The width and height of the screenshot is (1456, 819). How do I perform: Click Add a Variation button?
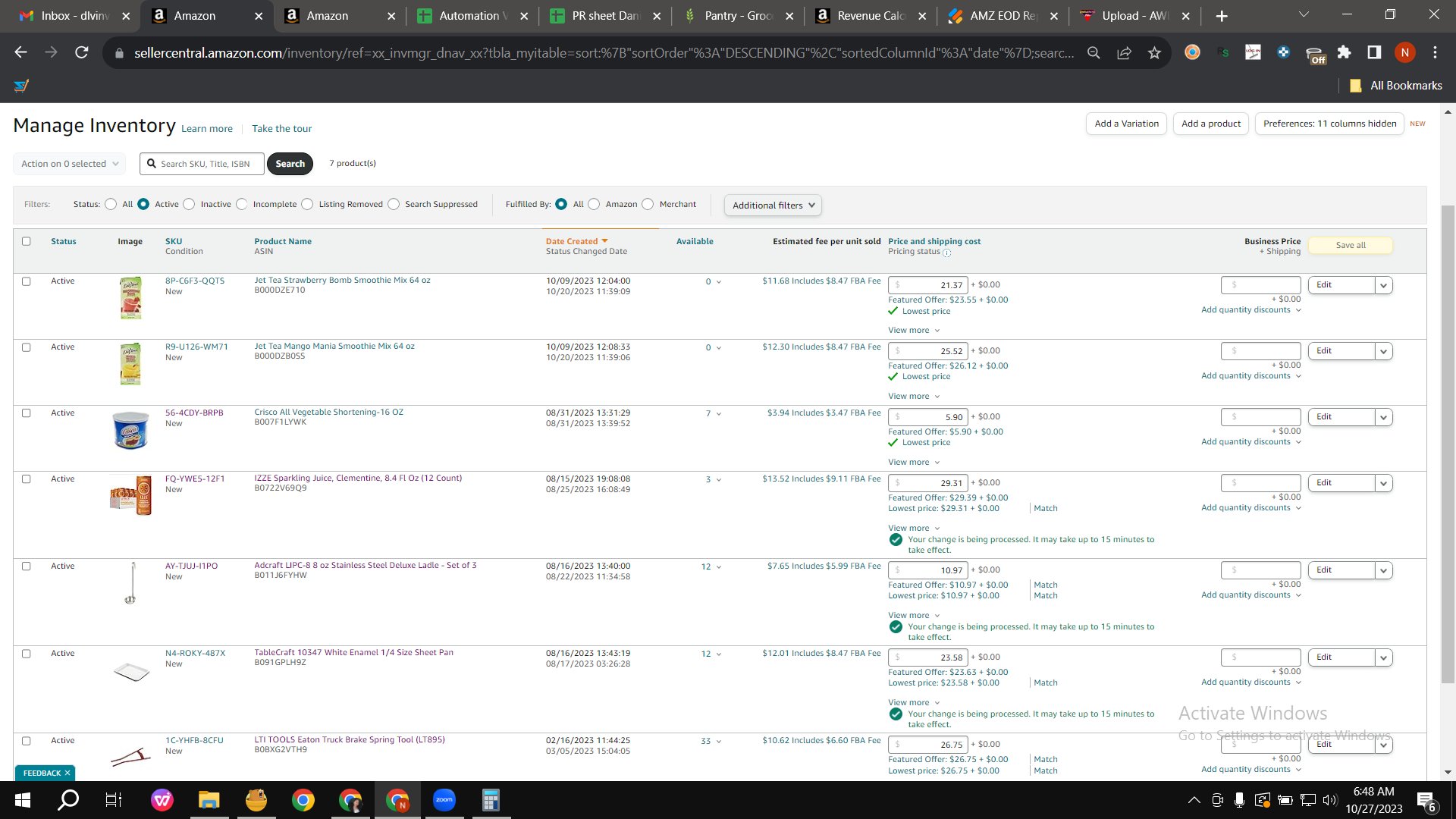1127,124
